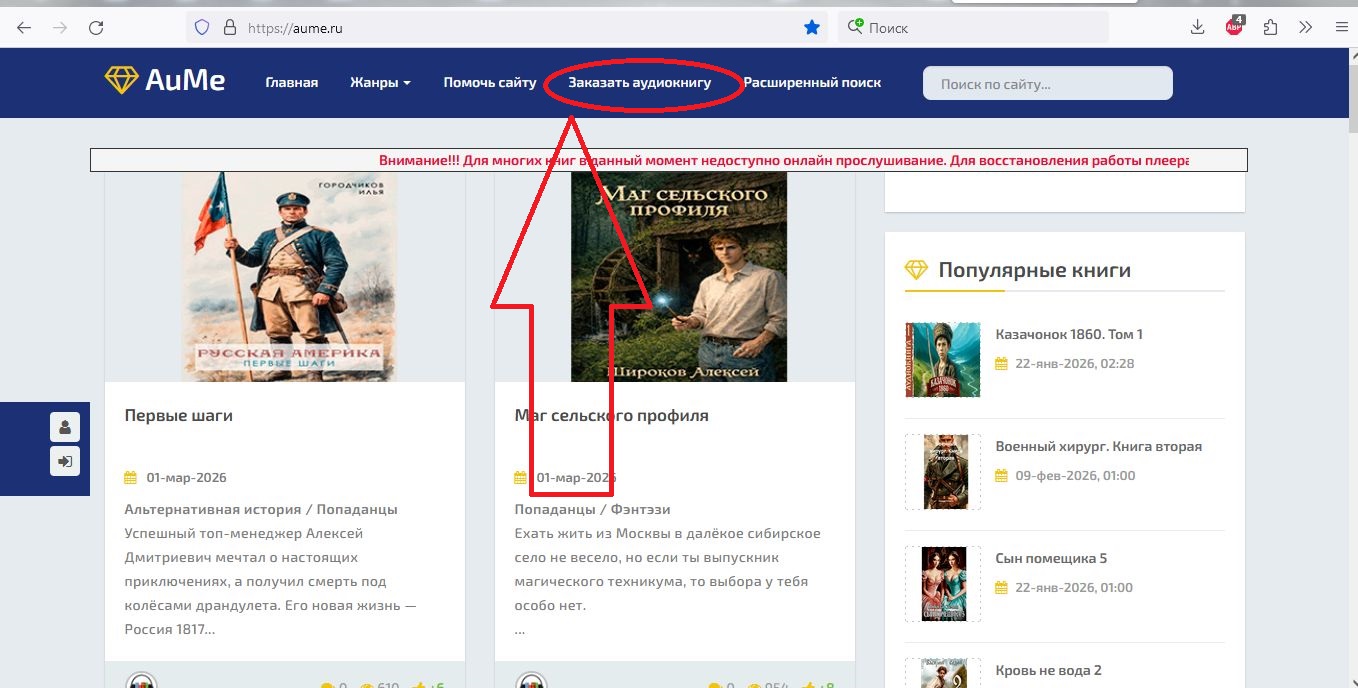Open the Кровь не вода 2 link
Screen dimensions: 1358x688
(1048, 670)
